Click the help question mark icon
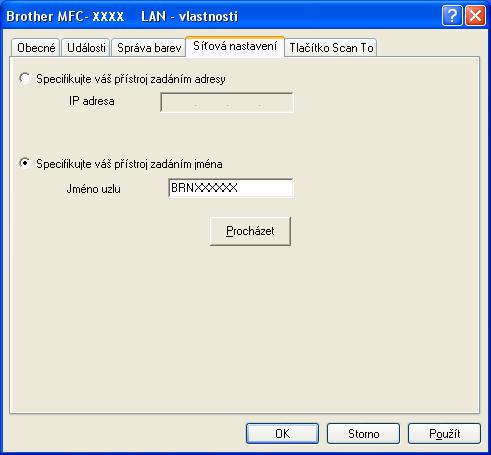491x455 pixels. pyautogui.click(x=452, y=16)
